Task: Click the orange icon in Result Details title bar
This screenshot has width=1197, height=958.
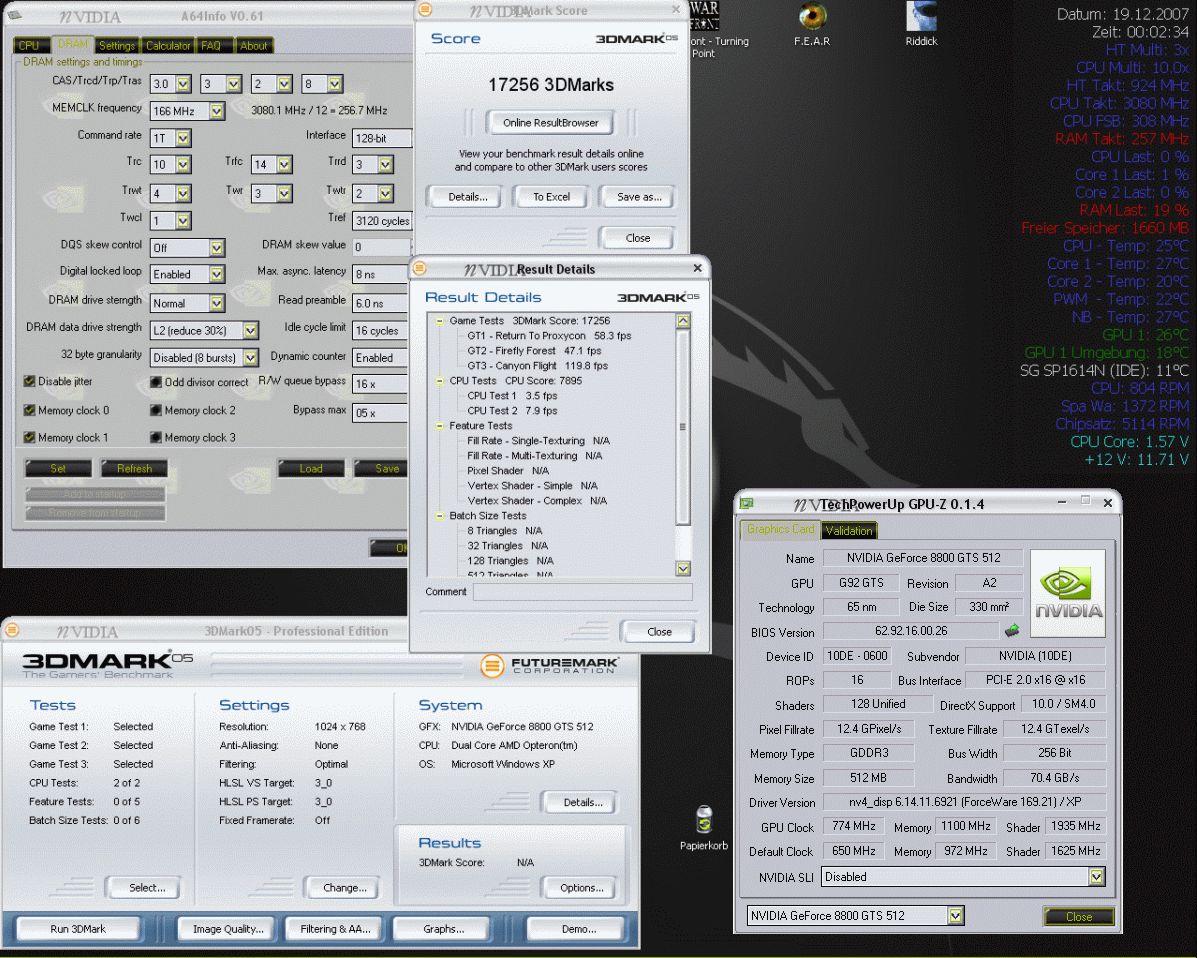Action: coord(420,268)
